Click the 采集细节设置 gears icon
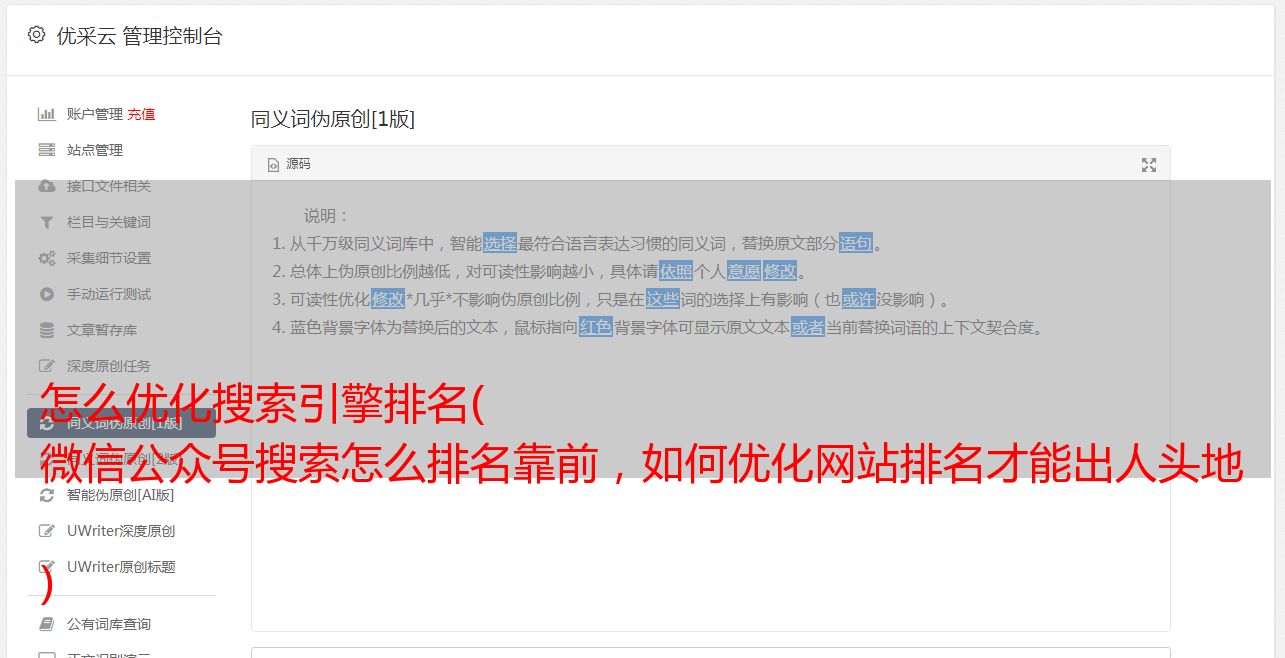The image size is (1285, 658). click(46, 258)
